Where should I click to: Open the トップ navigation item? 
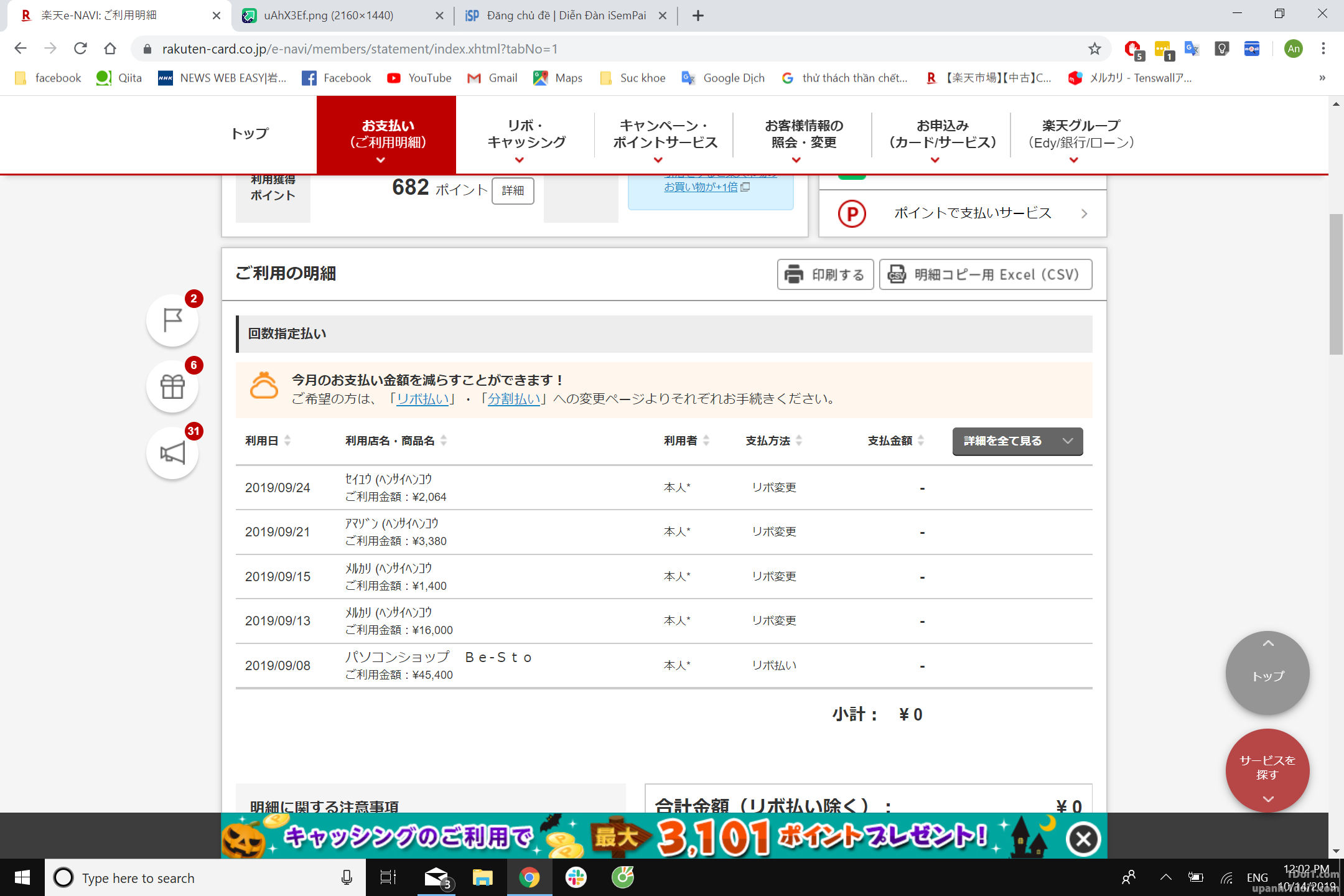250,134
